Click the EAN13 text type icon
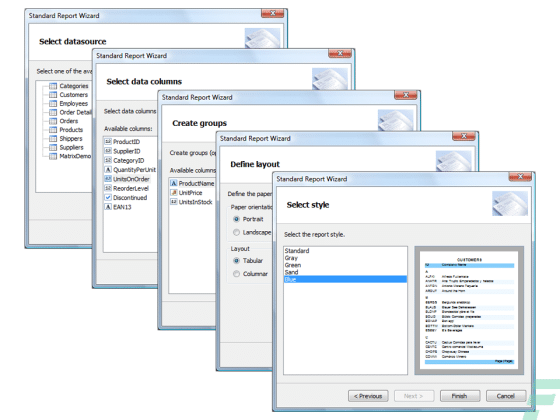Image resolution: width=560 pixels, height=420 pixels. [108, 207]
